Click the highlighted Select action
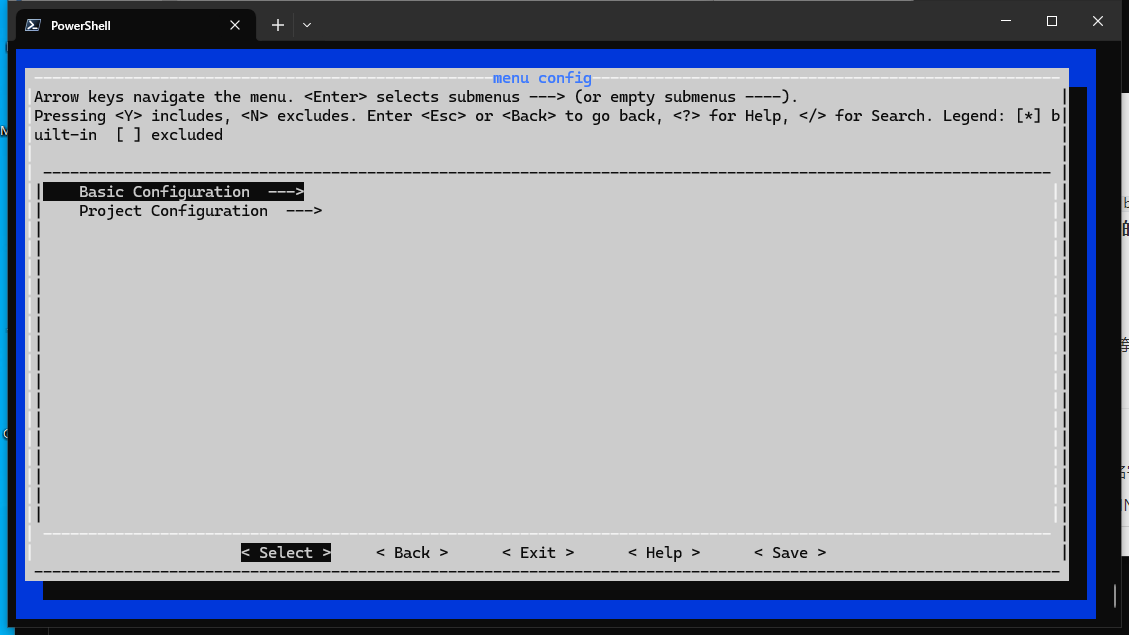The width and height of the screenshot is (1129, 635). pyautogui.click(x=285, y=552)
